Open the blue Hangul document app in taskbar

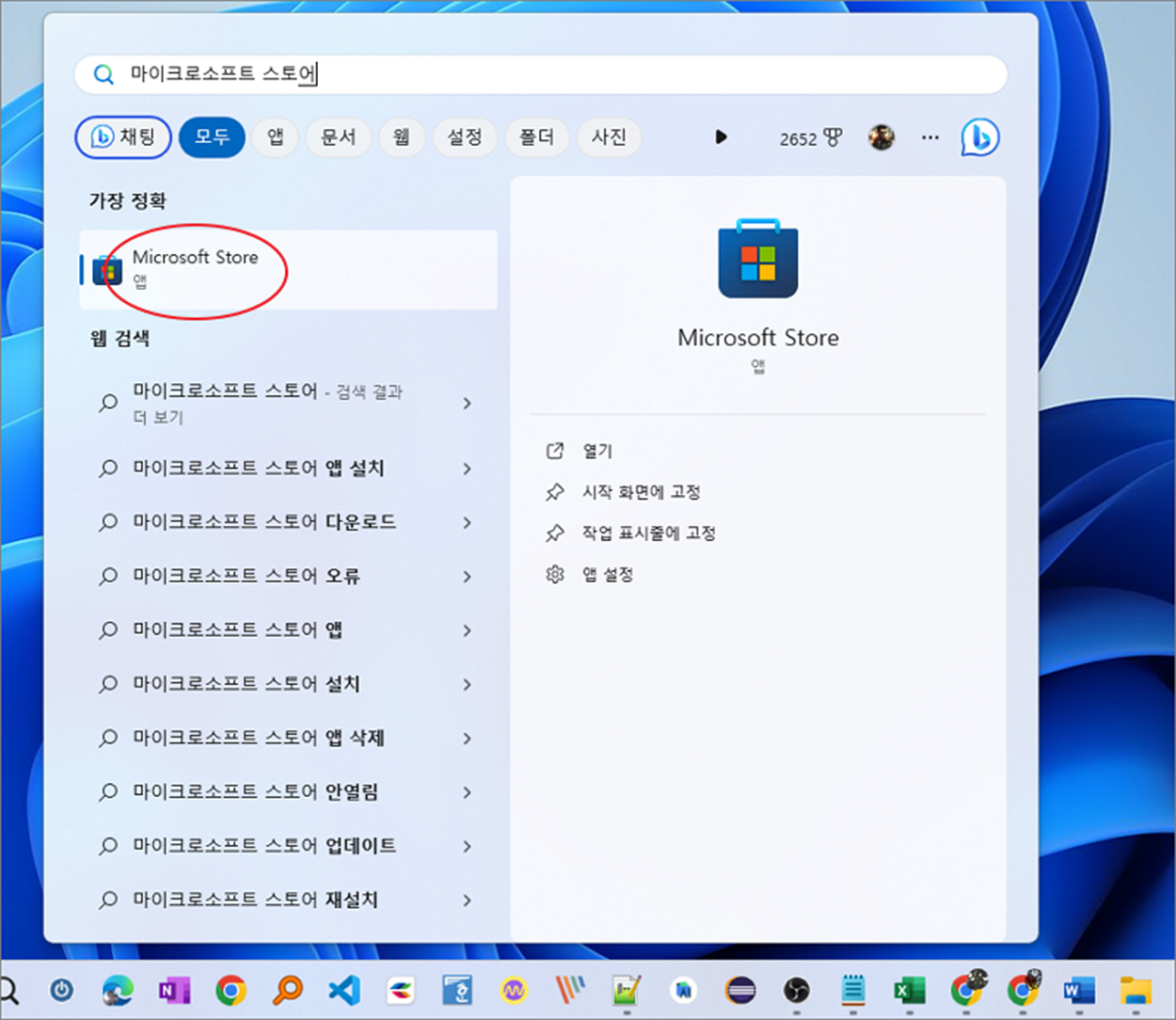[x=457, y=990]
